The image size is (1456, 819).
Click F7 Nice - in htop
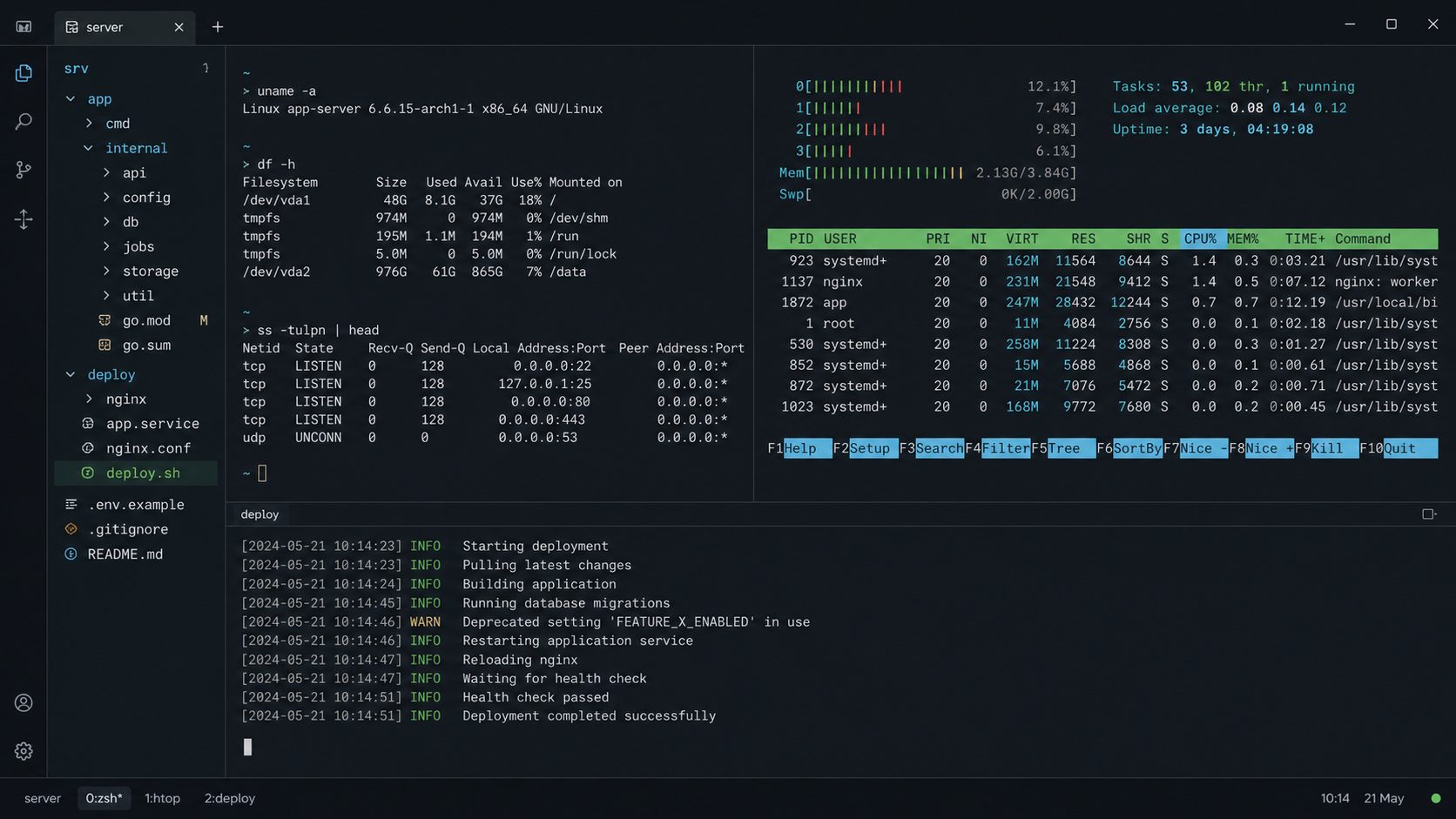(1196, 448)
